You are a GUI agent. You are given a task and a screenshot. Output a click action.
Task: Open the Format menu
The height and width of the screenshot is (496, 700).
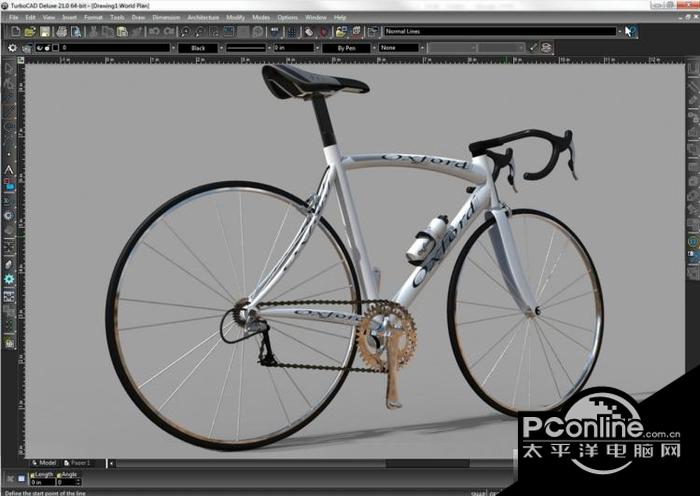click(93, 17)
